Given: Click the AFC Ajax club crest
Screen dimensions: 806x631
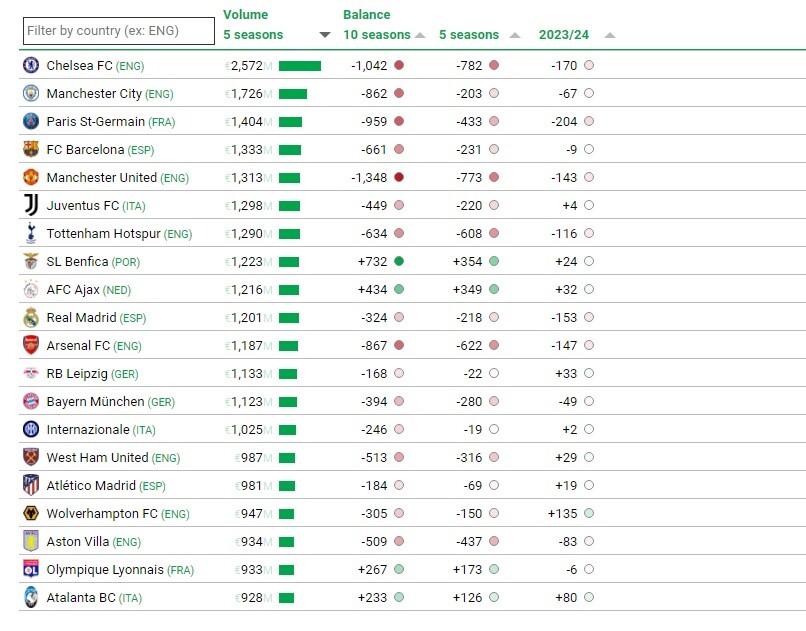Looking at the screenshot, I should [31, 289].
